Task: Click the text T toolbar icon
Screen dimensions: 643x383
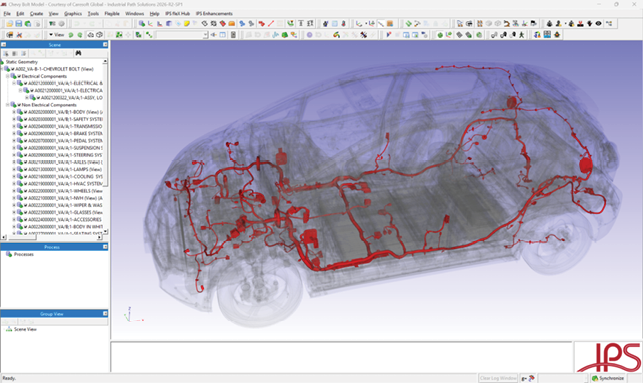Action: click(301, 23)
